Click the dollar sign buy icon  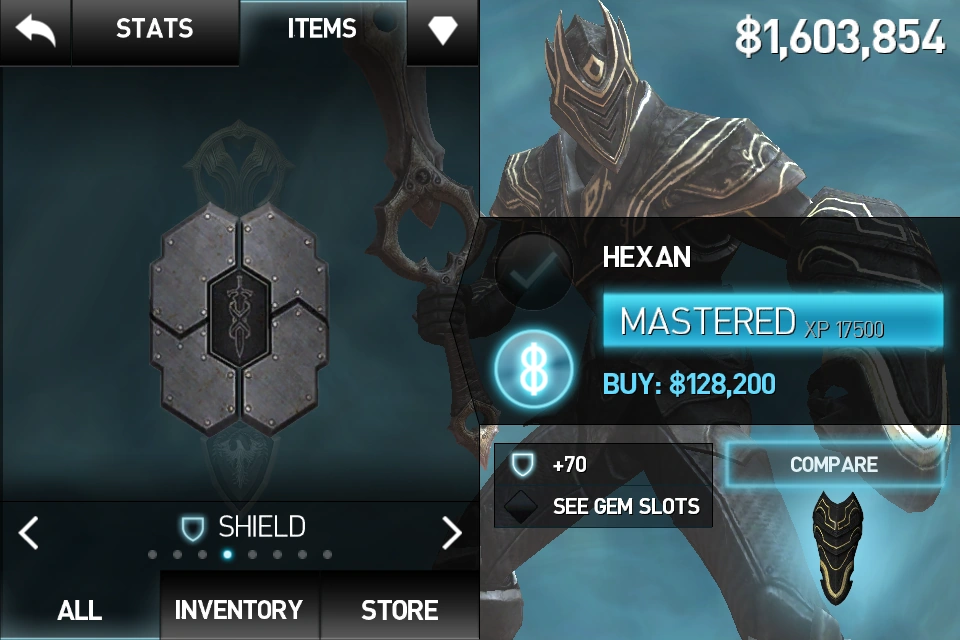point(534,369)
